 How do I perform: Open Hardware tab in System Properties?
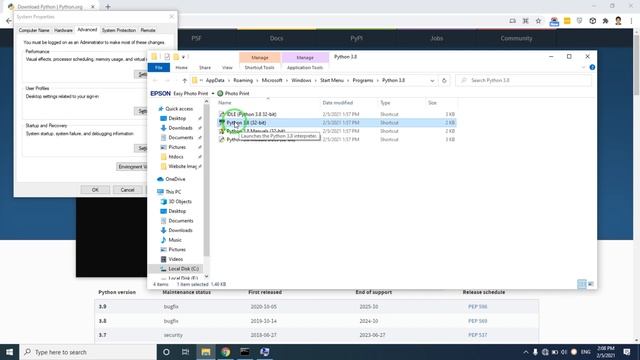click(x=63, y=30)
